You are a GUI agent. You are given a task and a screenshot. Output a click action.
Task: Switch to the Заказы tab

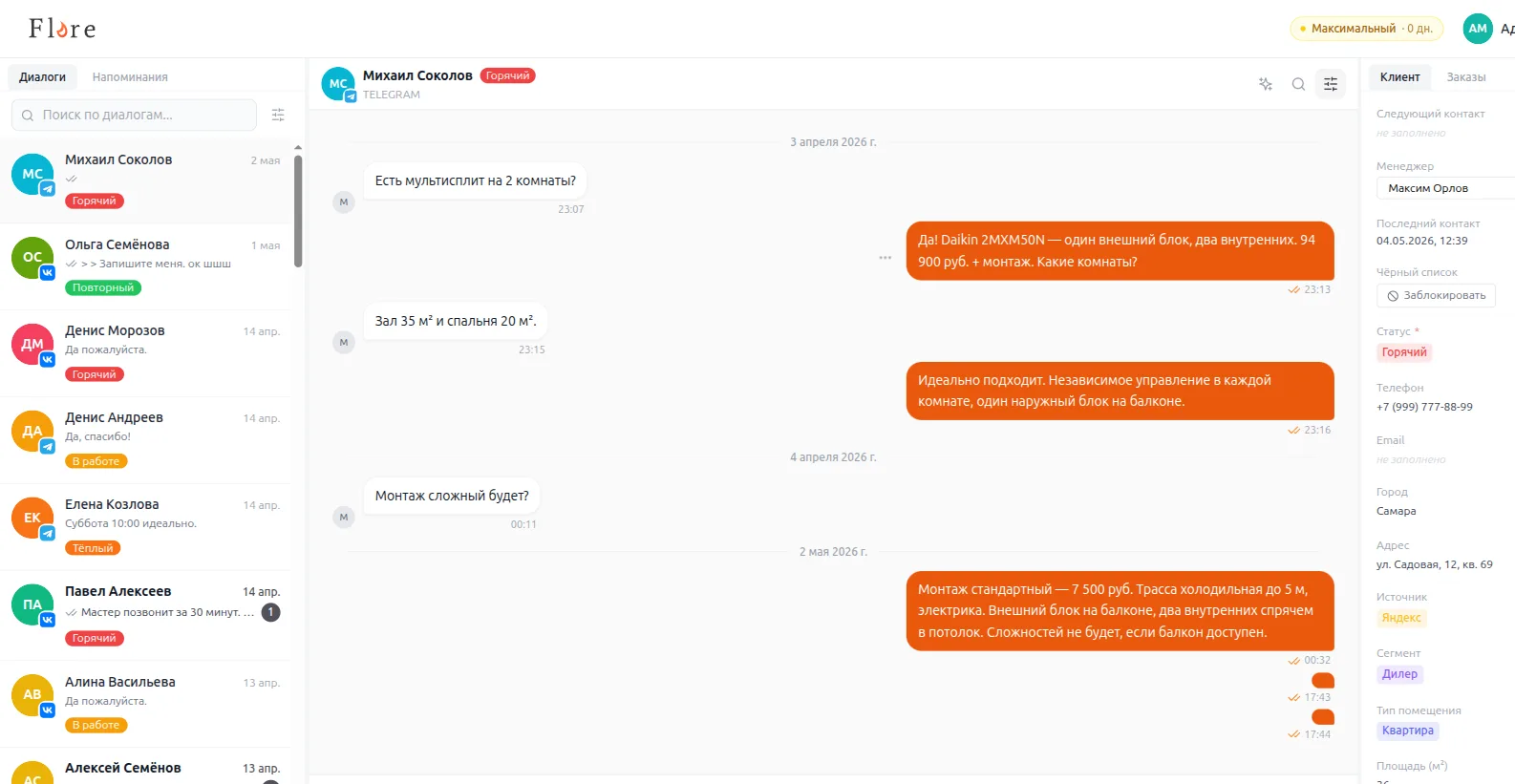click(1465, 77)
